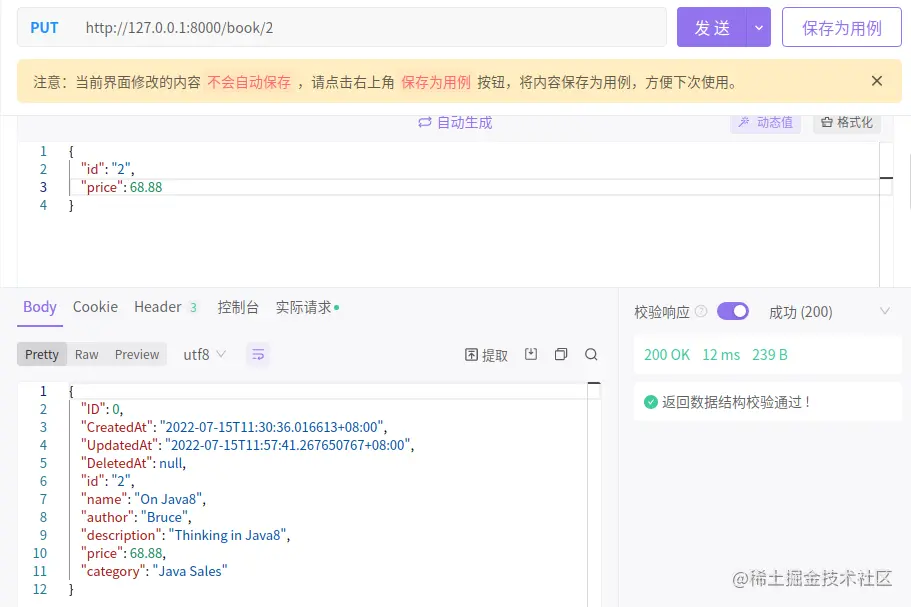The height and width of the screenshot is (607, 911).
Task: Click the 发送 send button
Action: (712, 27)
